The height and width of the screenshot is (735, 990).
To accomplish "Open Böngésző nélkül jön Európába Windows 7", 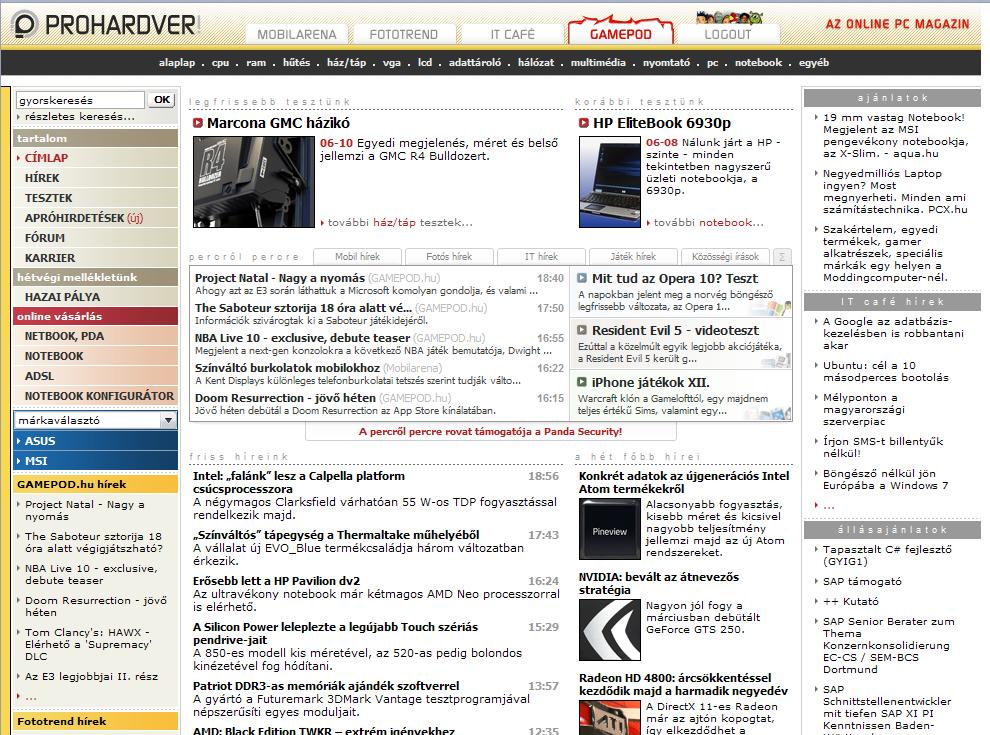I will tap(885, 479).
